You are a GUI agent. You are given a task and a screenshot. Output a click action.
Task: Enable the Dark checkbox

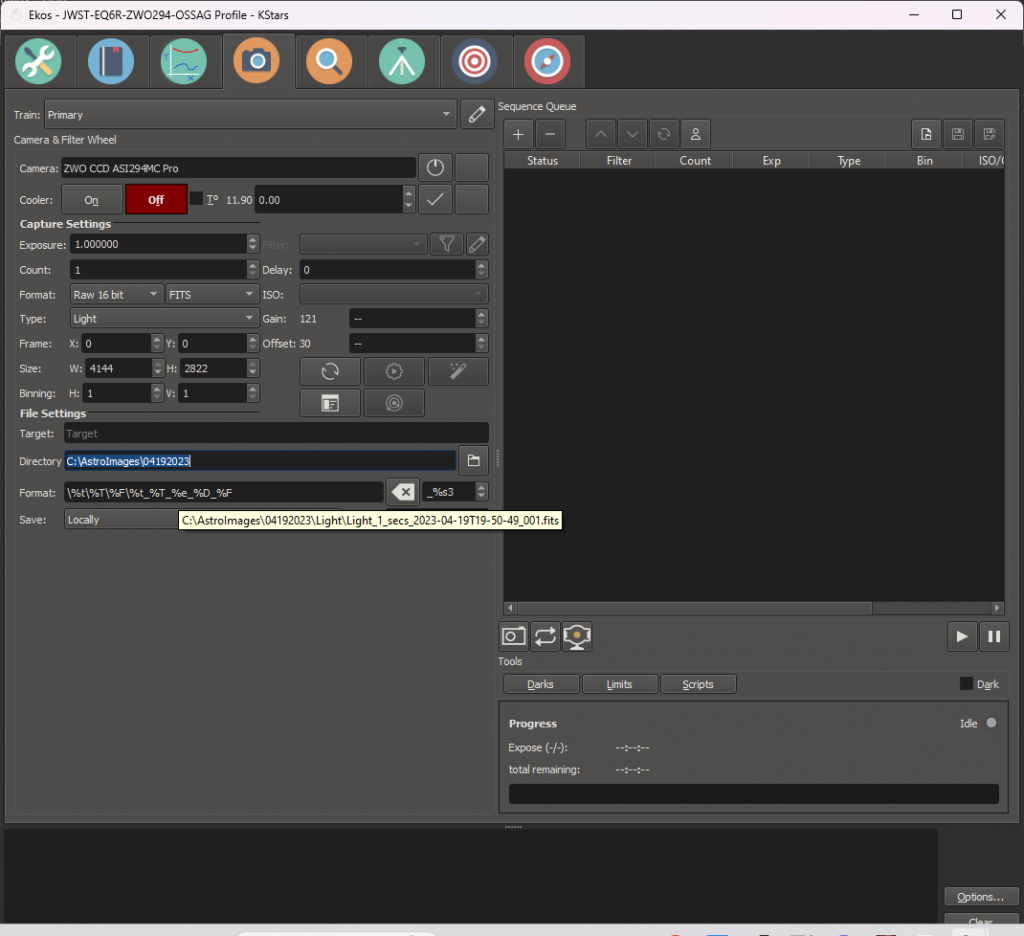[x=966, y=683]
